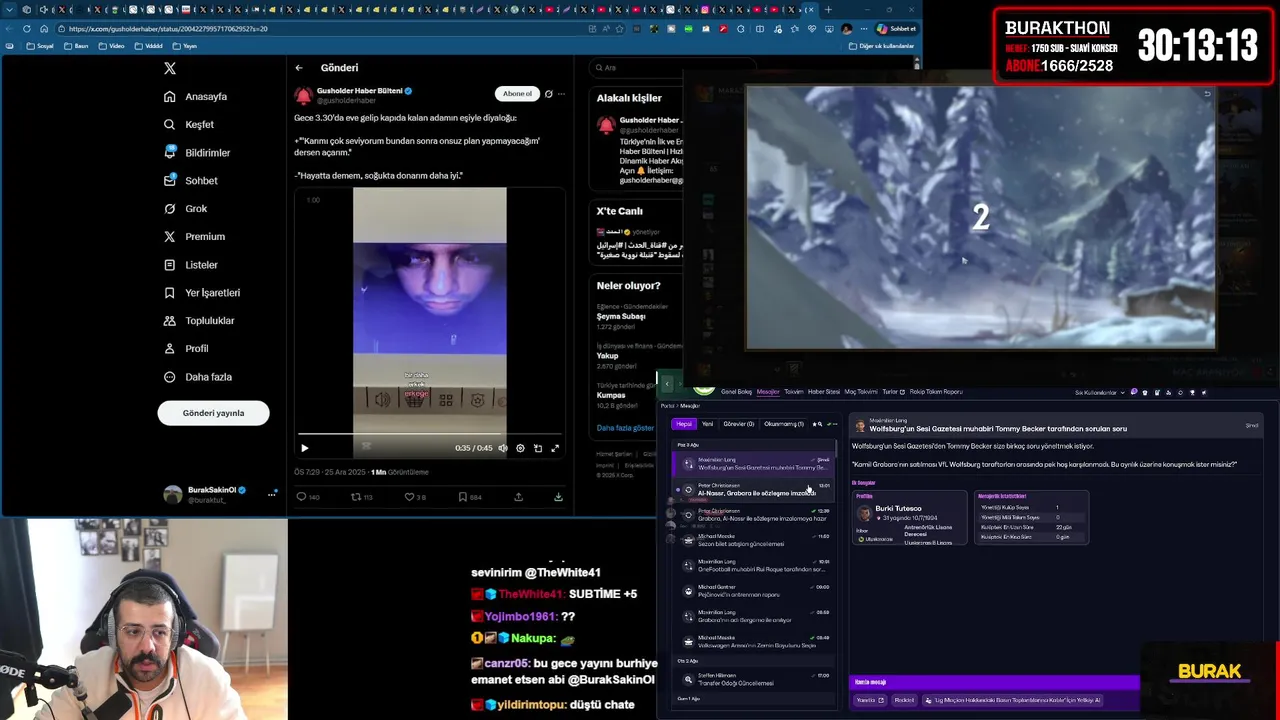Open Grok from the X sidebar
Image resolution: width=1280 pixels, height=720 pixels.
click(185, 209)
